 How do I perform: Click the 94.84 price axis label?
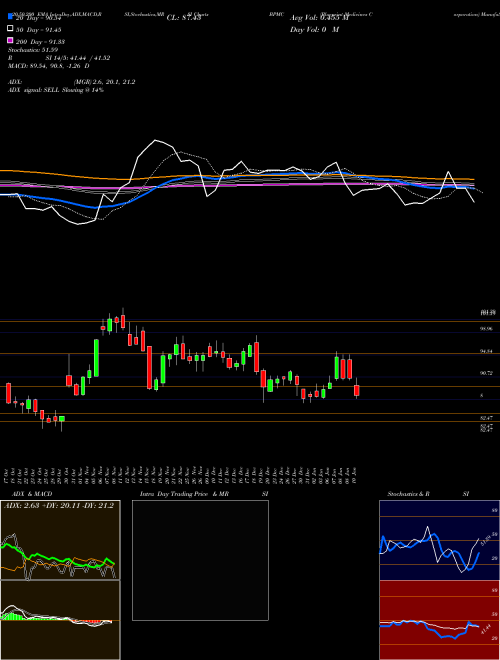pos(486,351)
